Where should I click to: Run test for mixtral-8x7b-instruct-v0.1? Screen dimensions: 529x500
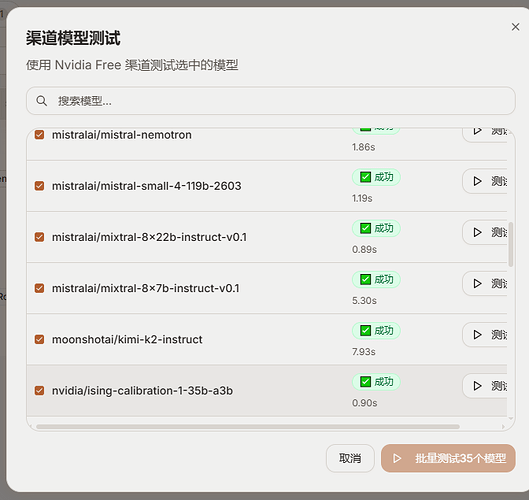coord(485,283)
